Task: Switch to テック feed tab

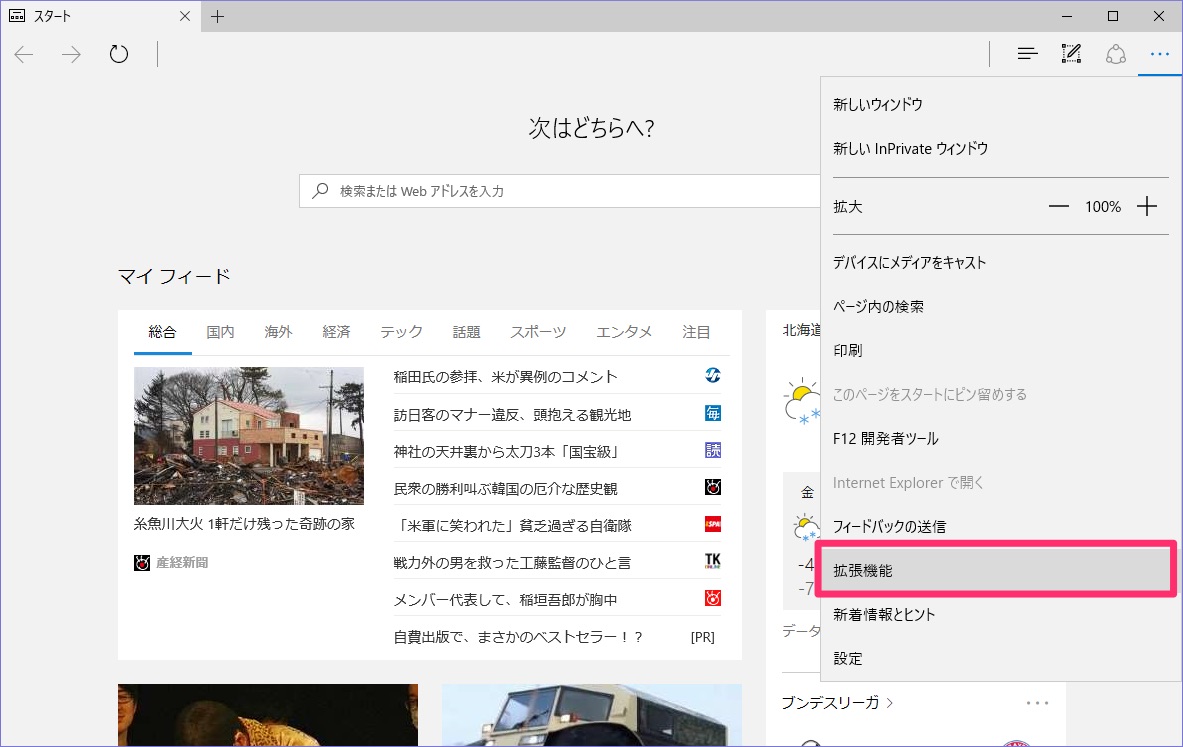Action: tap(401, 332)
